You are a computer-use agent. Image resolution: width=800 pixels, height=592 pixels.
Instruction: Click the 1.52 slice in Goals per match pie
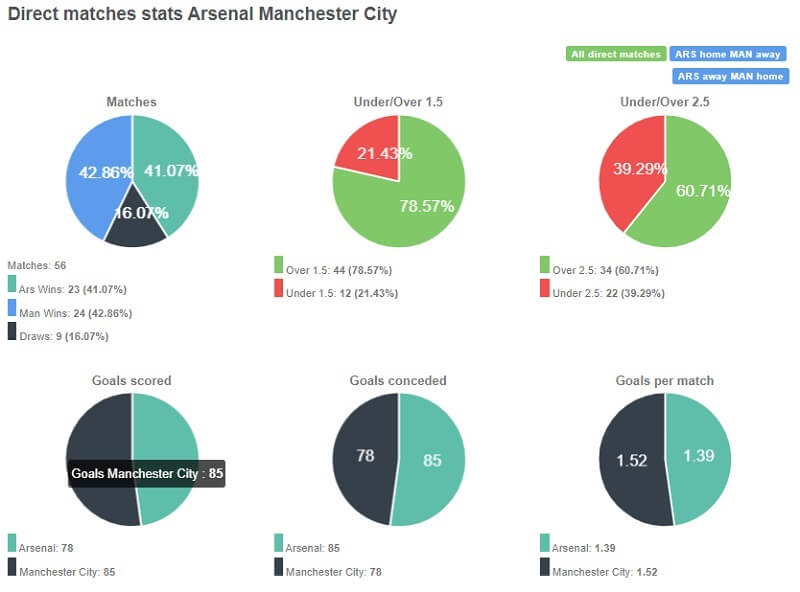point(630,460)
